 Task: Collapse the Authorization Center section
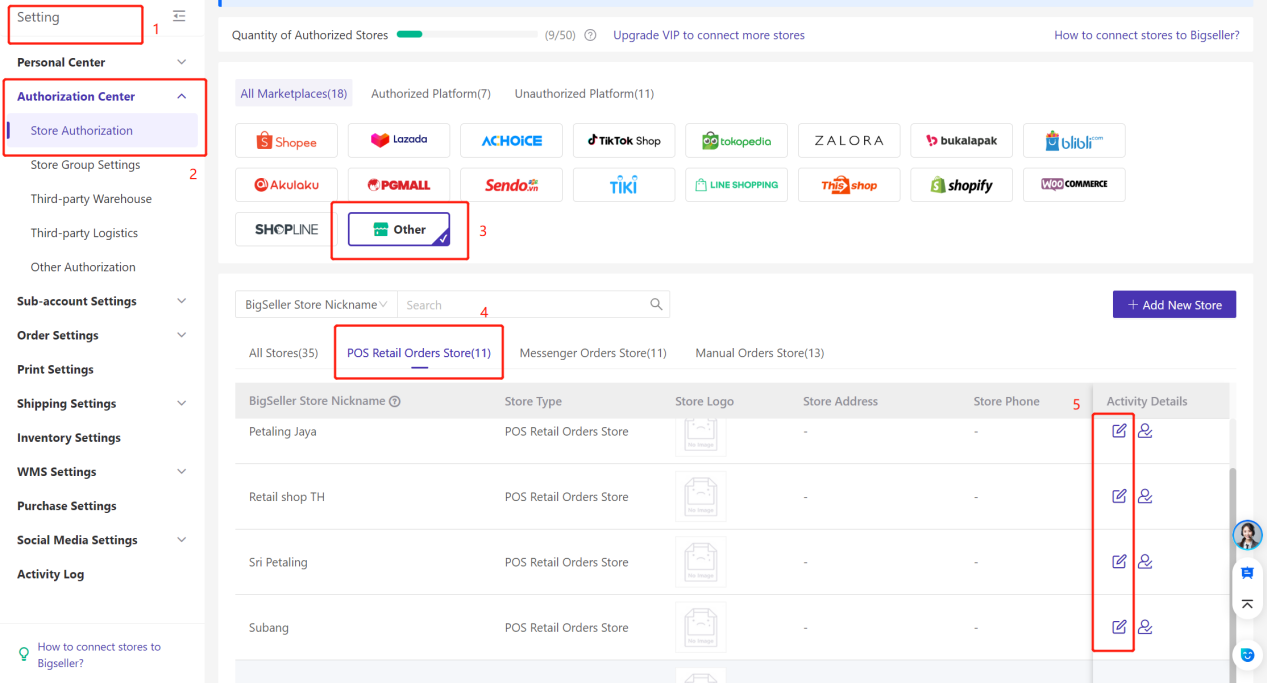pos(181,96)
